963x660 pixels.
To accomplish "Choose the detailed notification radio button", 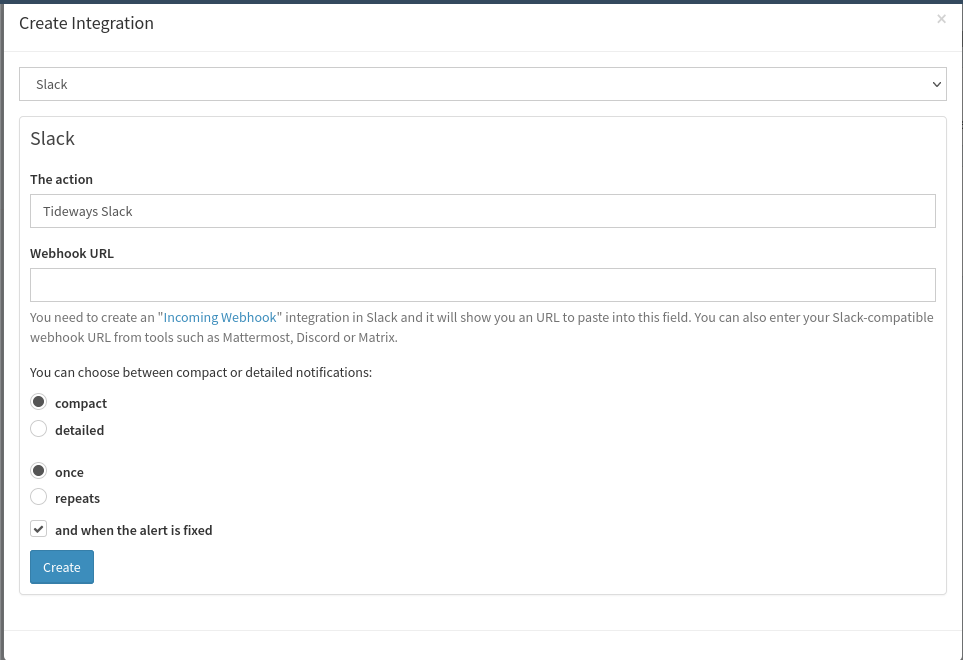I will [x=39, y=429].
